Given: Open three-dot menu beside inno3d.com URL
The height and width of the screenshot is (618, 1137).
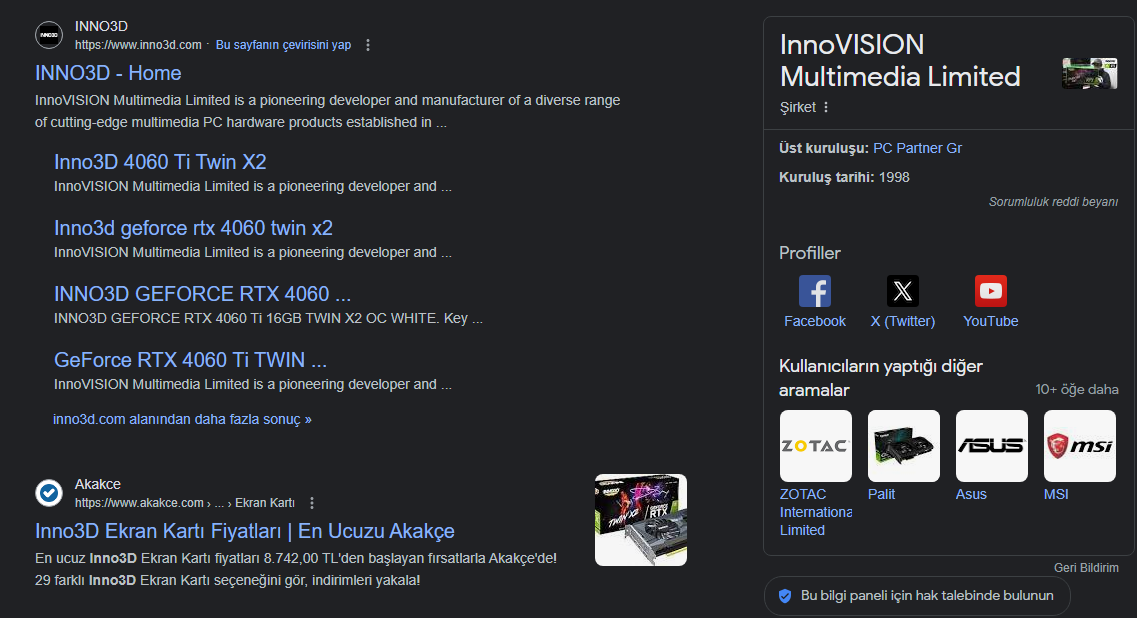Looking at the screenshot, I should click(368, 45).
